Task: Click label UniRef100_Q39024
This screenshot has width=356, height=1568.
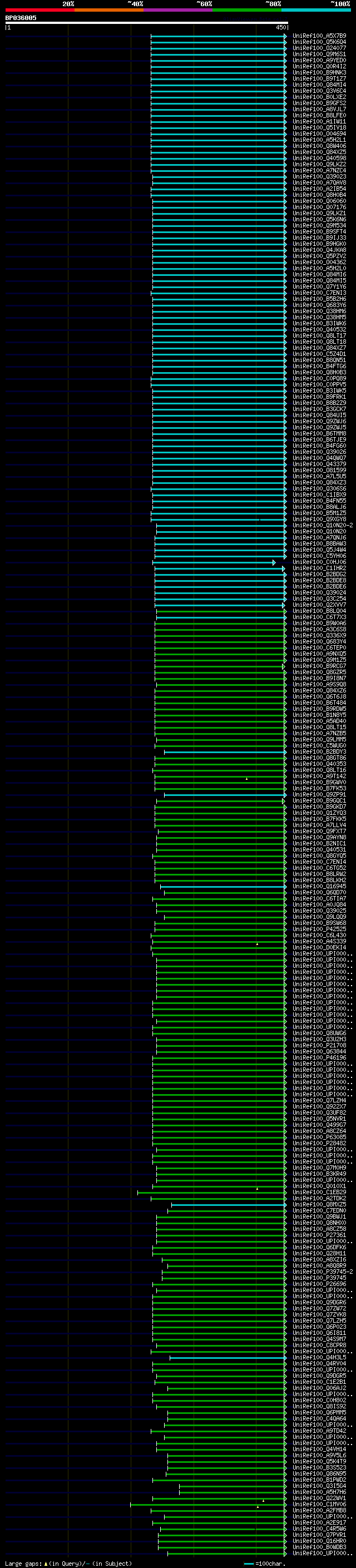Action: coord(319,592)
